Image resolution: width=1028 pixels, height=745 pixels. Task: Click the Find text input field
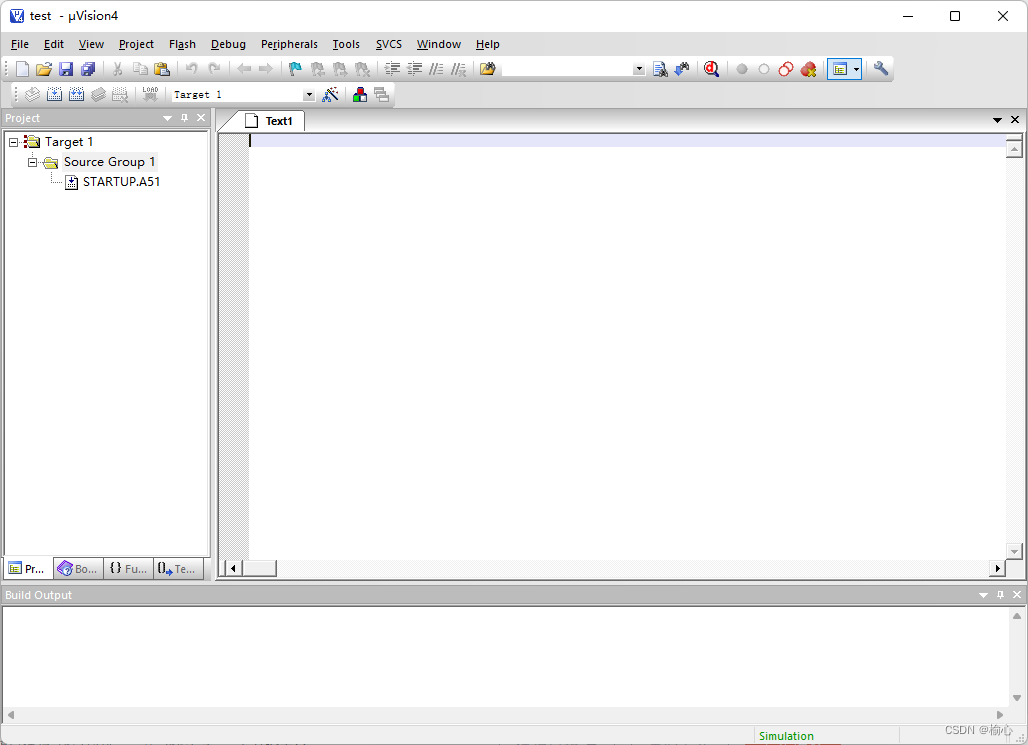pos(568,70)
